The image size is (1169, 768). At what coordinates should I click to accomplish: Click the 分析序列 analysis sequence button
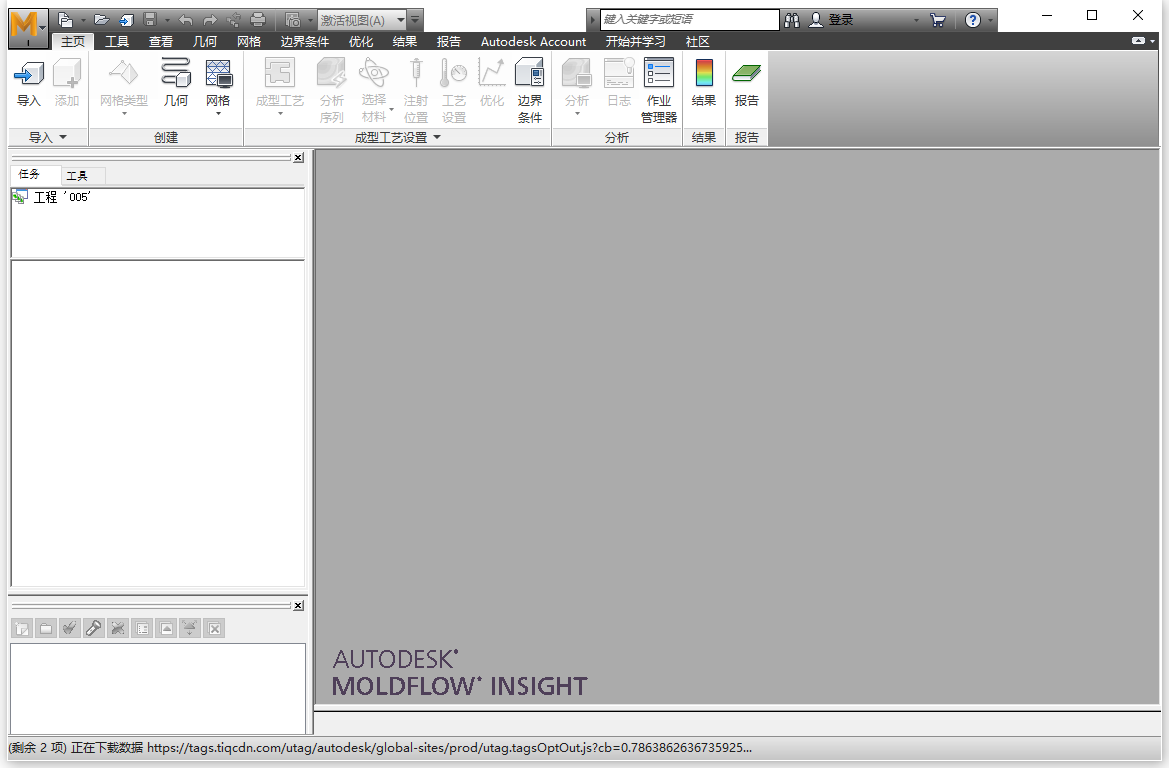pos(332,90)
